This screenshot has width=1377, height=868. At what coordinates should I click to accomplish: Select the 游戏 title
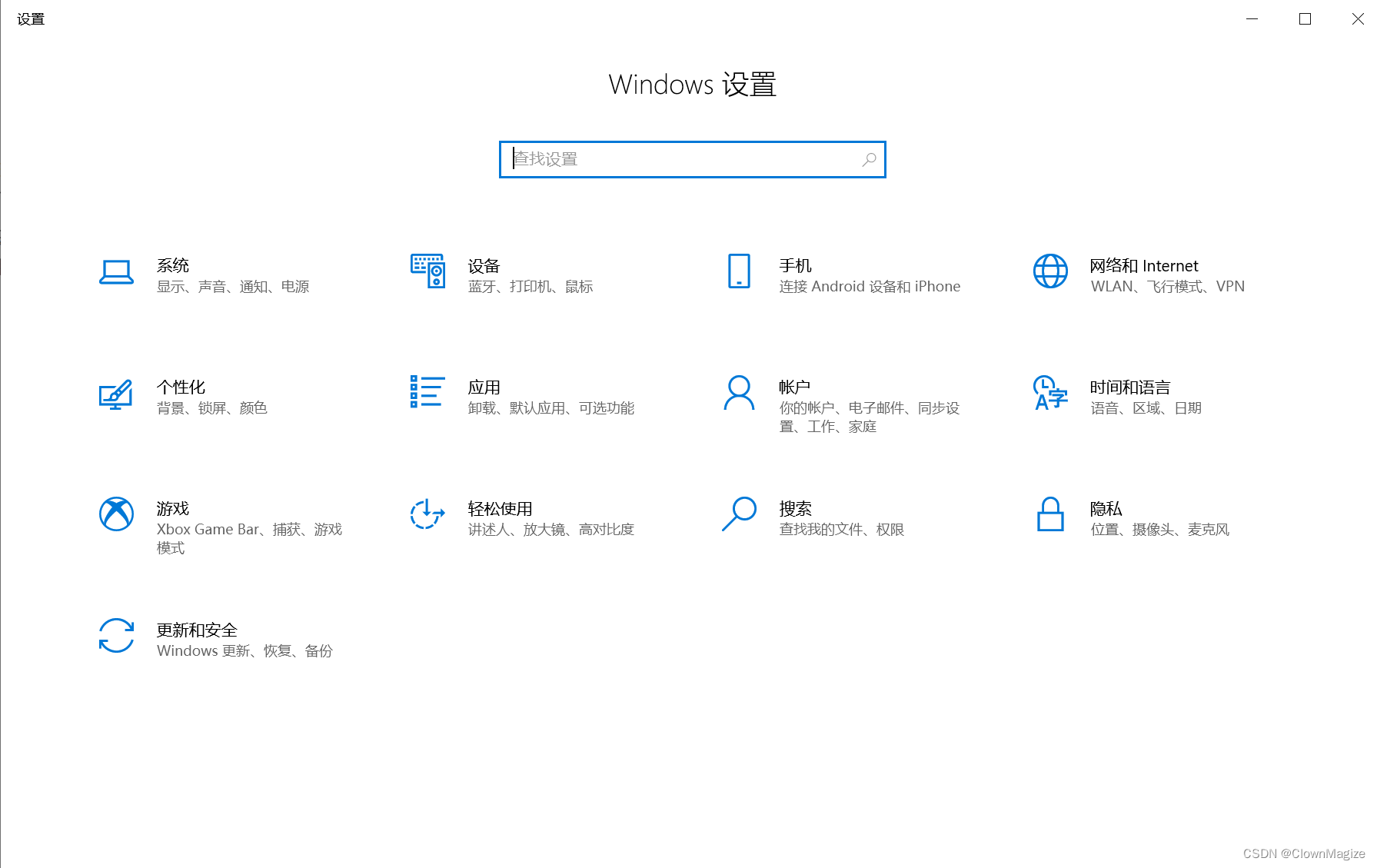(x=173, y=509)
